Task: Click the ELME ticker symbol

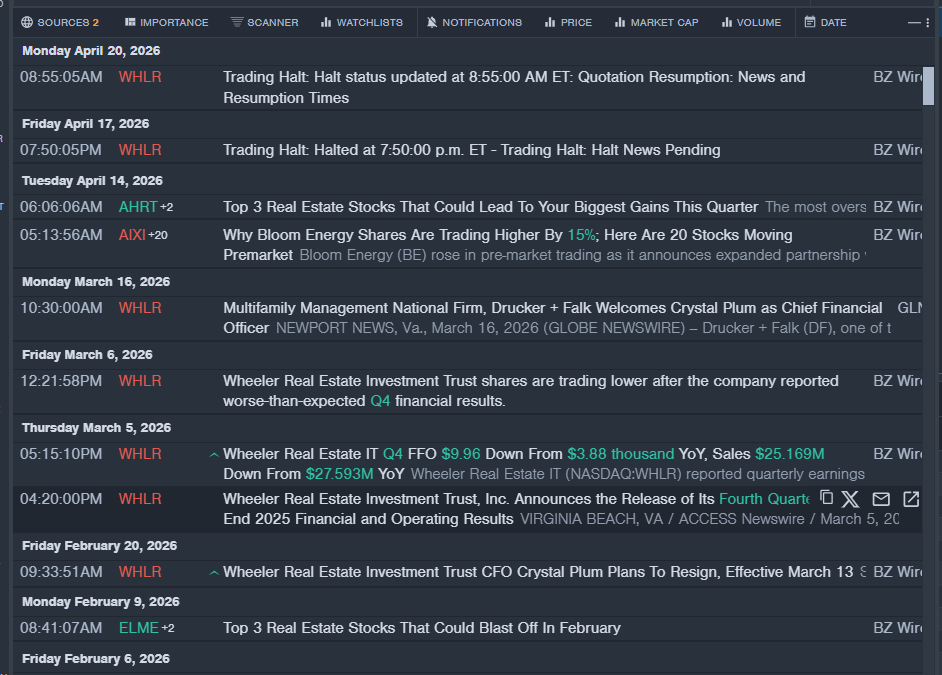Action: pos(138,628)
